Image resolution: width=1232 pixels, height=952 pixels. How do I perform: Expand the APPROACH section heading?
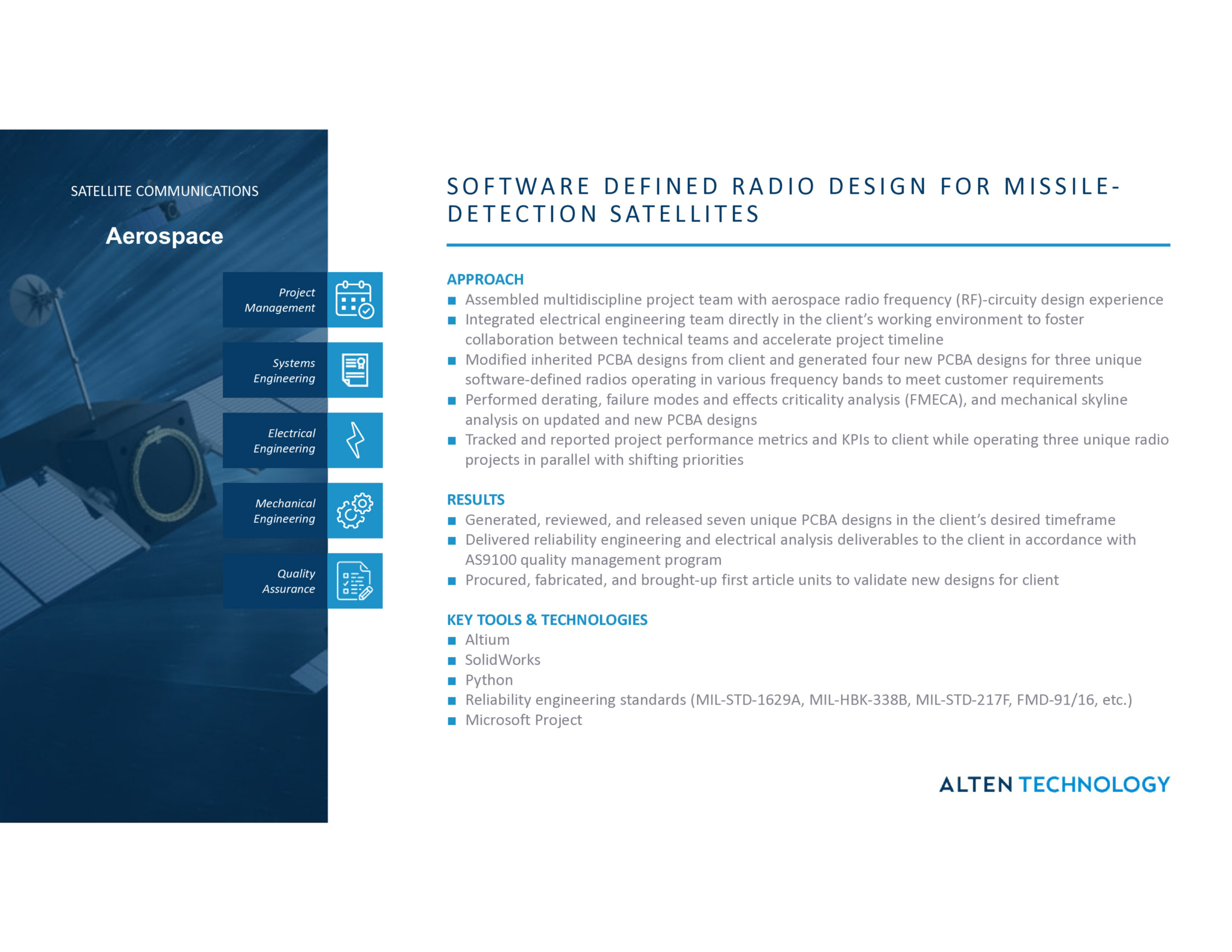pyautogui.click(x=485, y=279)
